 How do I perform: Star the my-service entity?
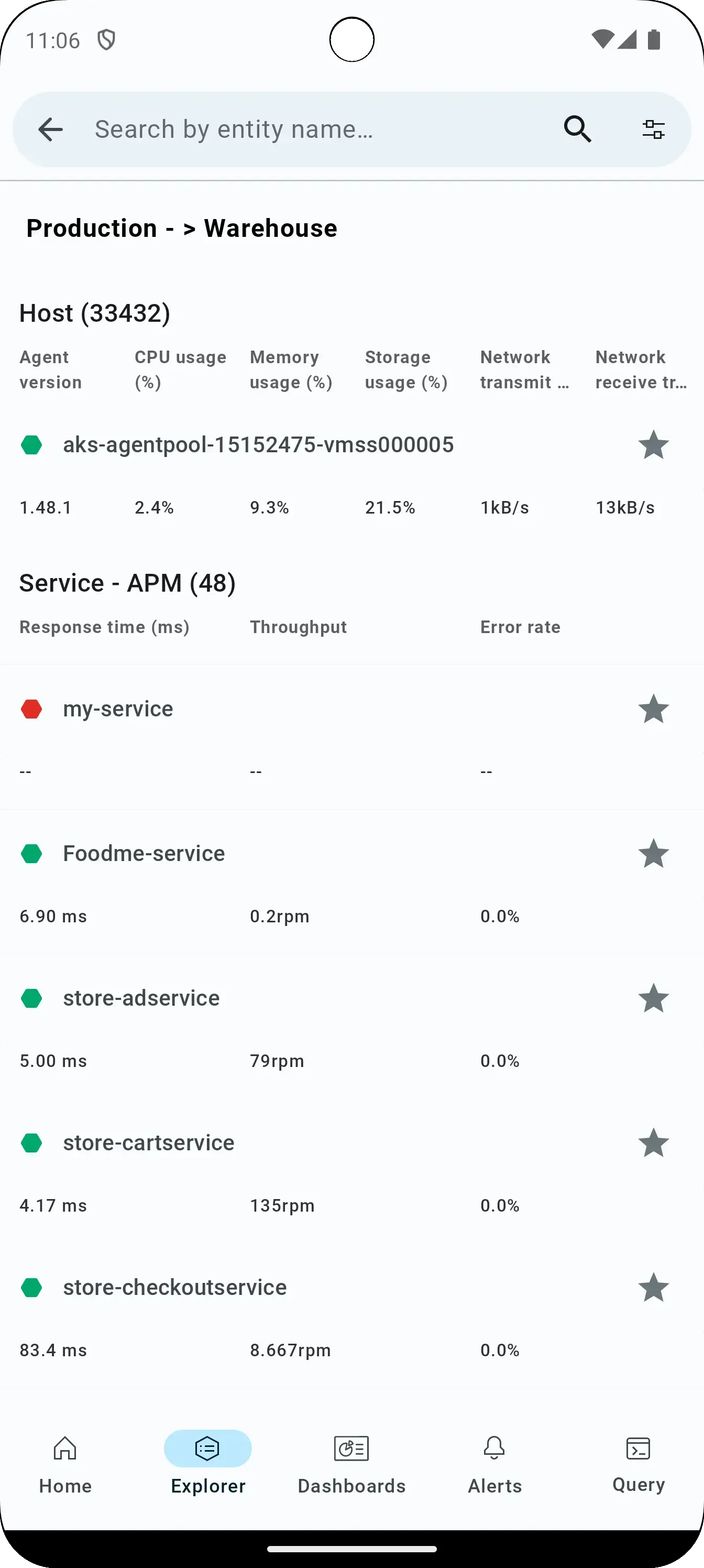[x=653, y=709]
